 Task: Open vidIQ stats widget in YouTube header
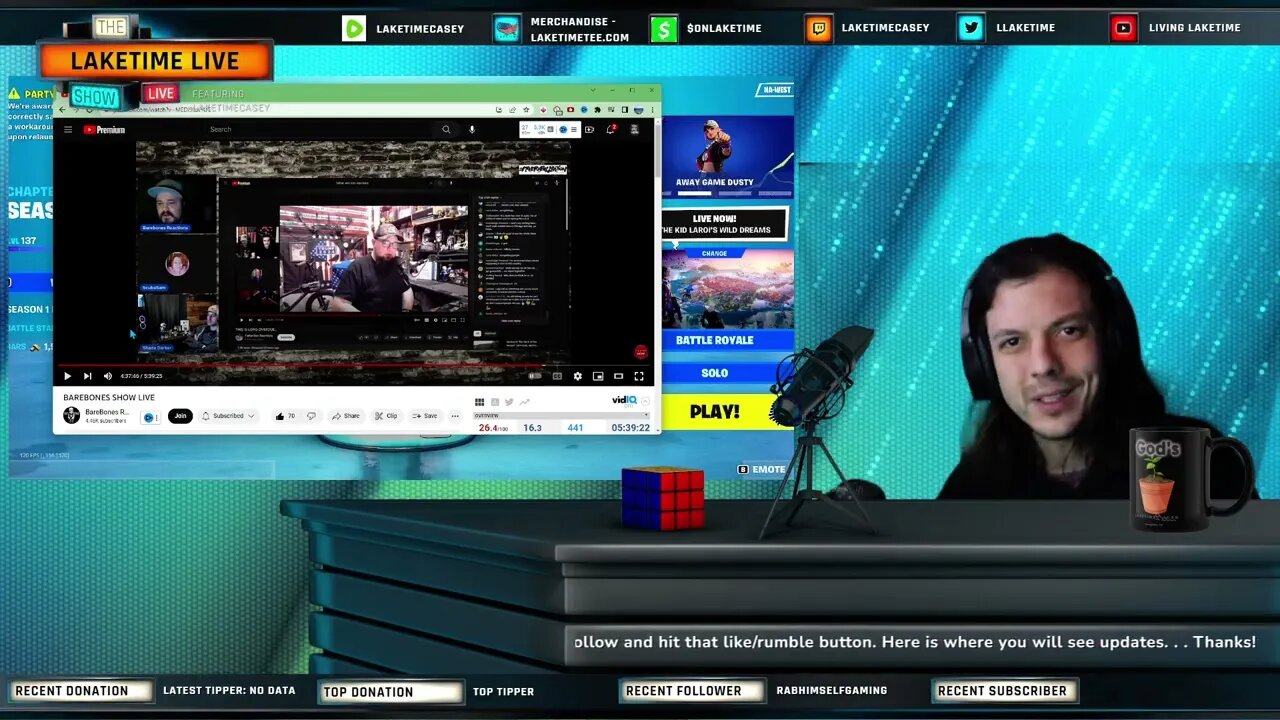coord(550,130)
